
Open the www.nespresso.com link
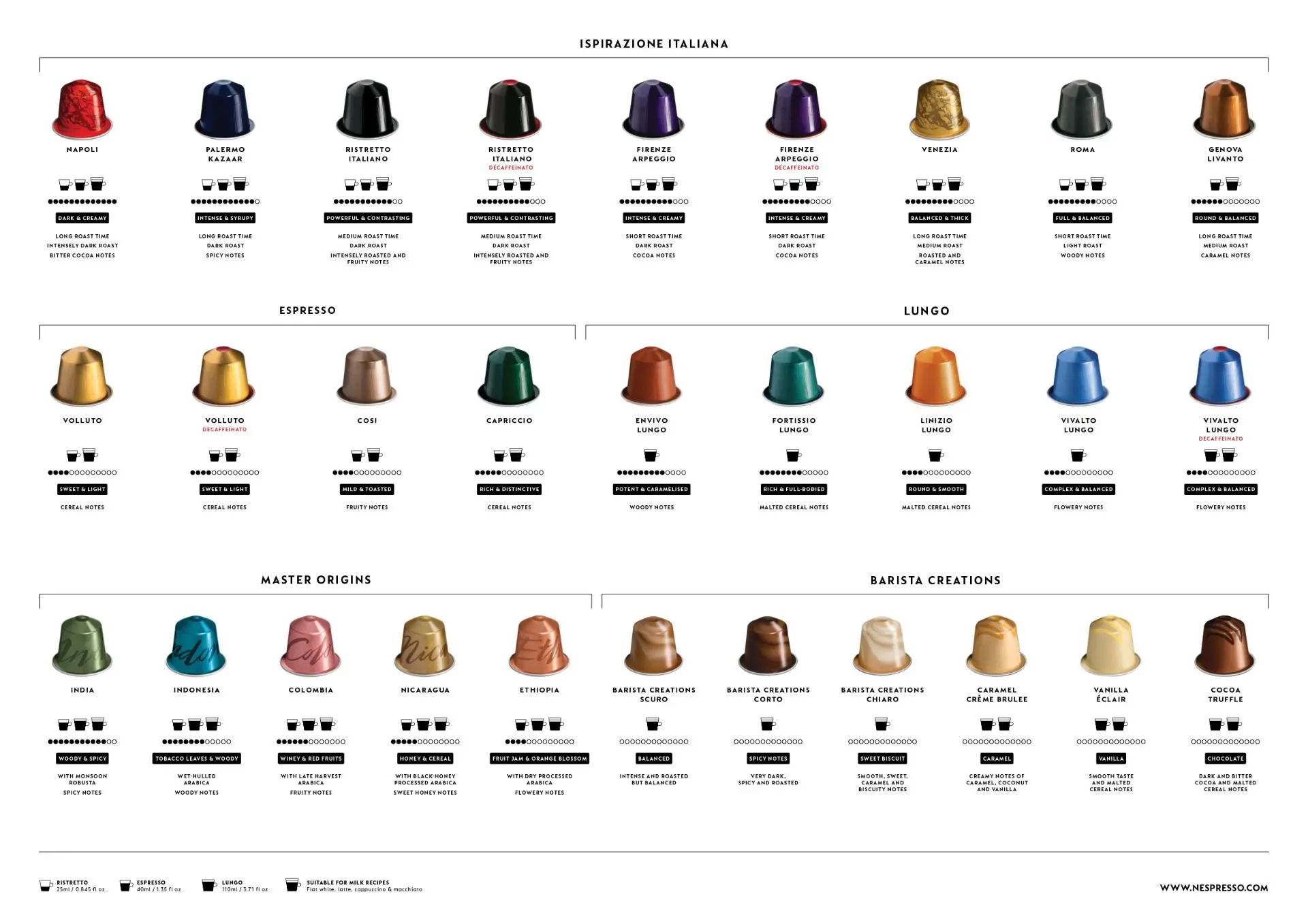1214,888
